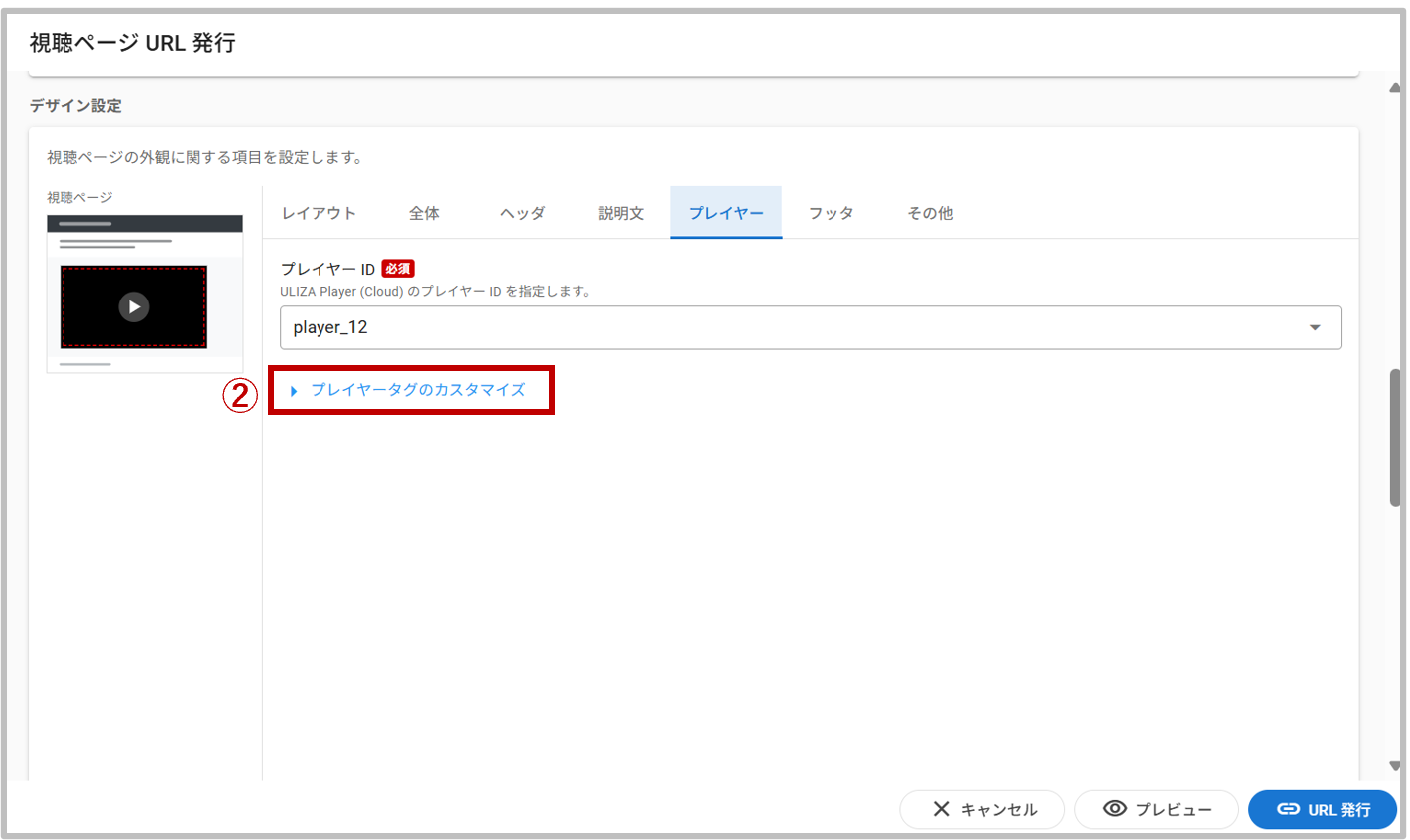Select the ヘッダ tab
Screen dimensions: 1410x840
pos(522,213)
